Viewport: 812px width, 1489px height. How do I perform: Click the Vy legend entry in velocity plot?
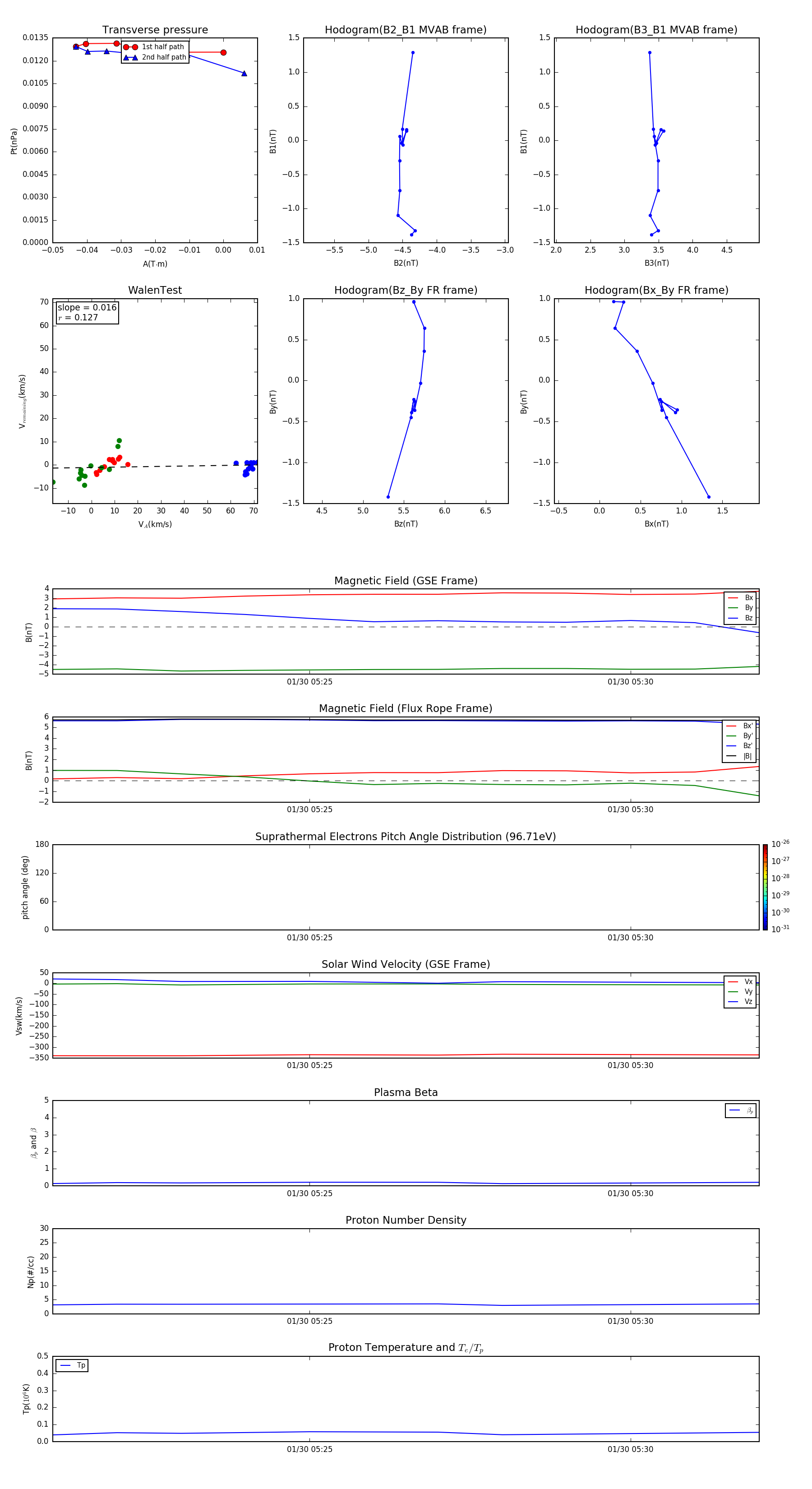740,991
